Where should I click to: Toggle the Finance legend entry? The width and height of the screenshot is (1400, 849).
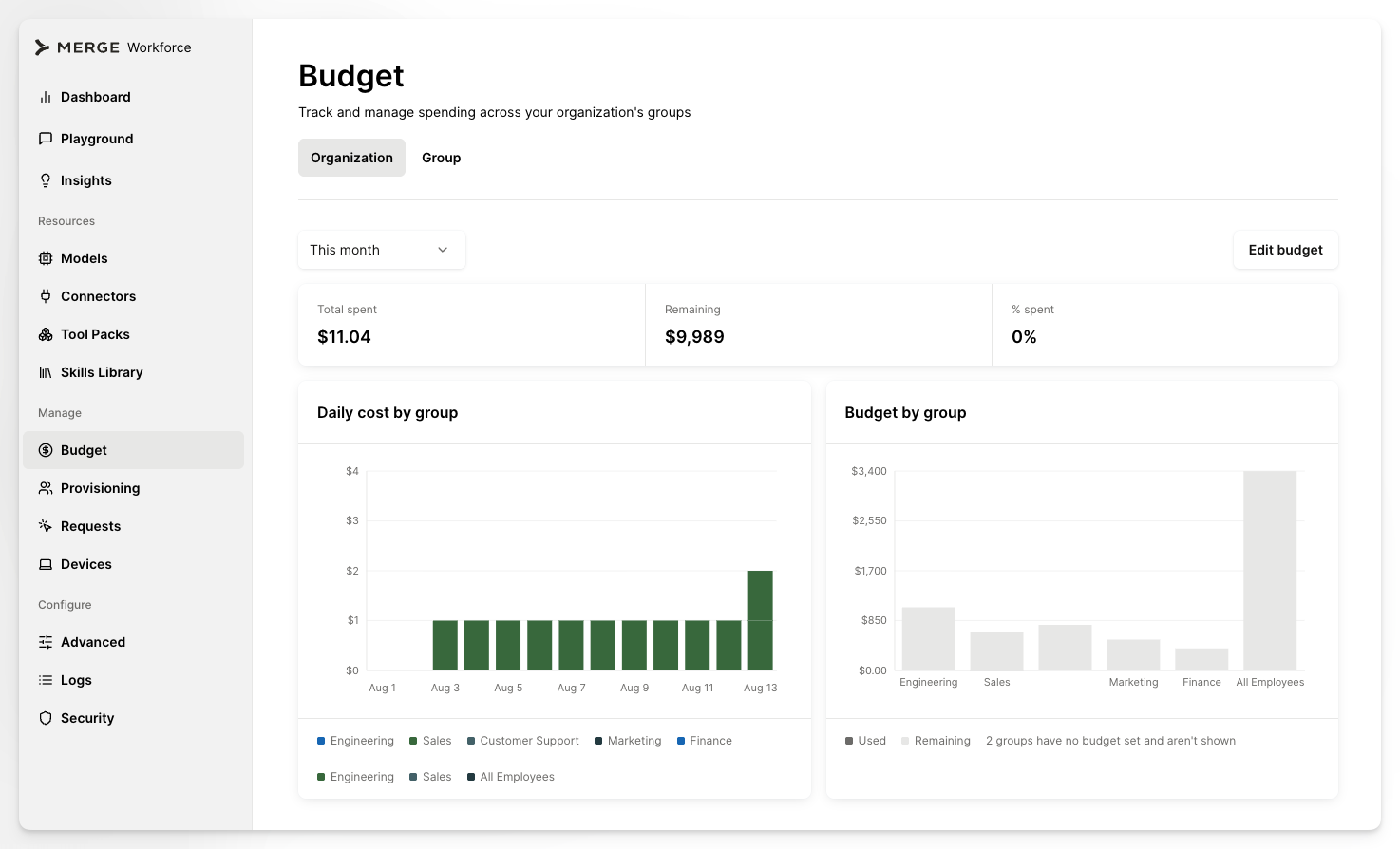(x=705, y=741)
